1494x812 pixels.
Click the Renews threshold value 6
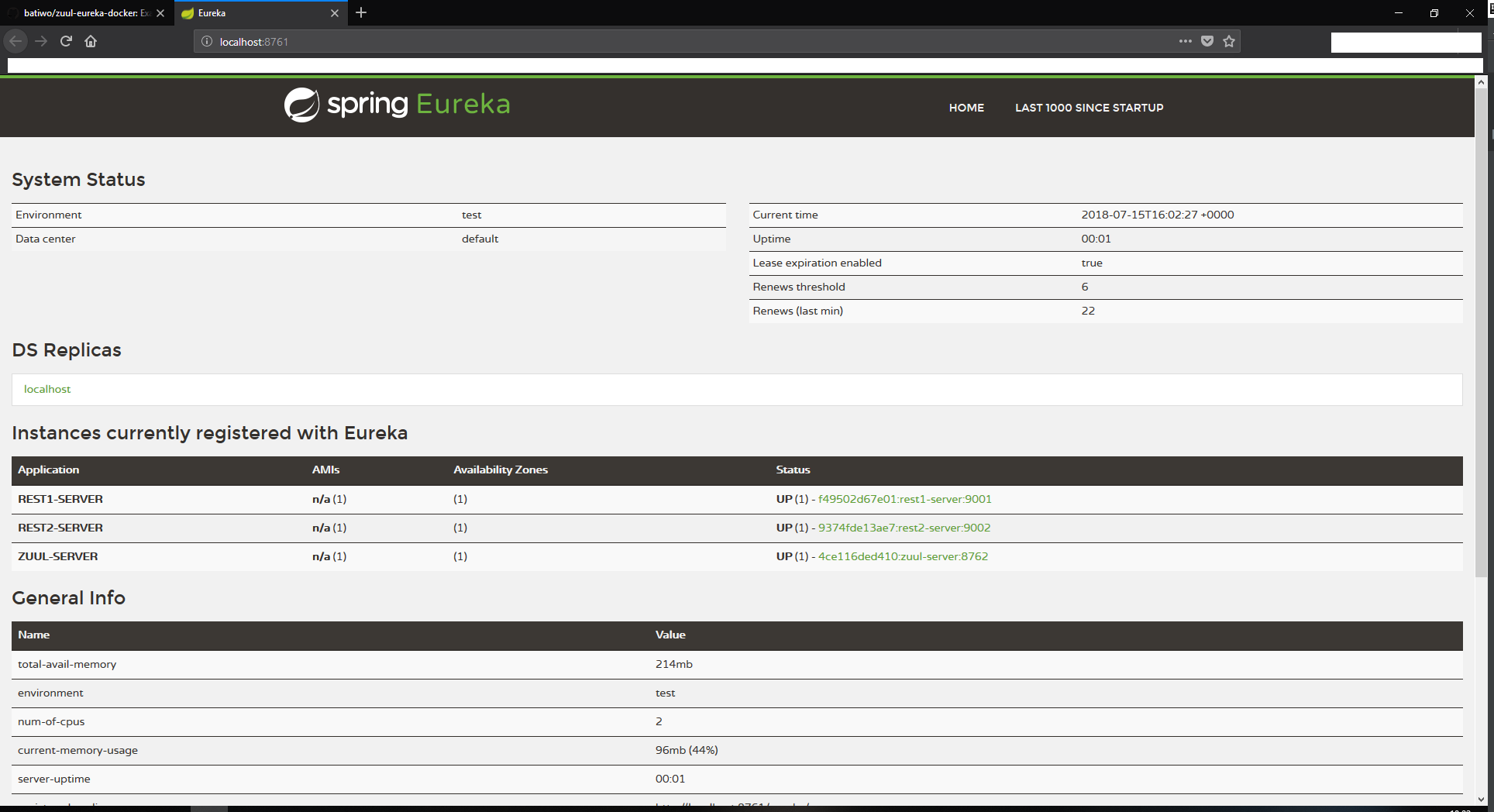pos(1085,287)
